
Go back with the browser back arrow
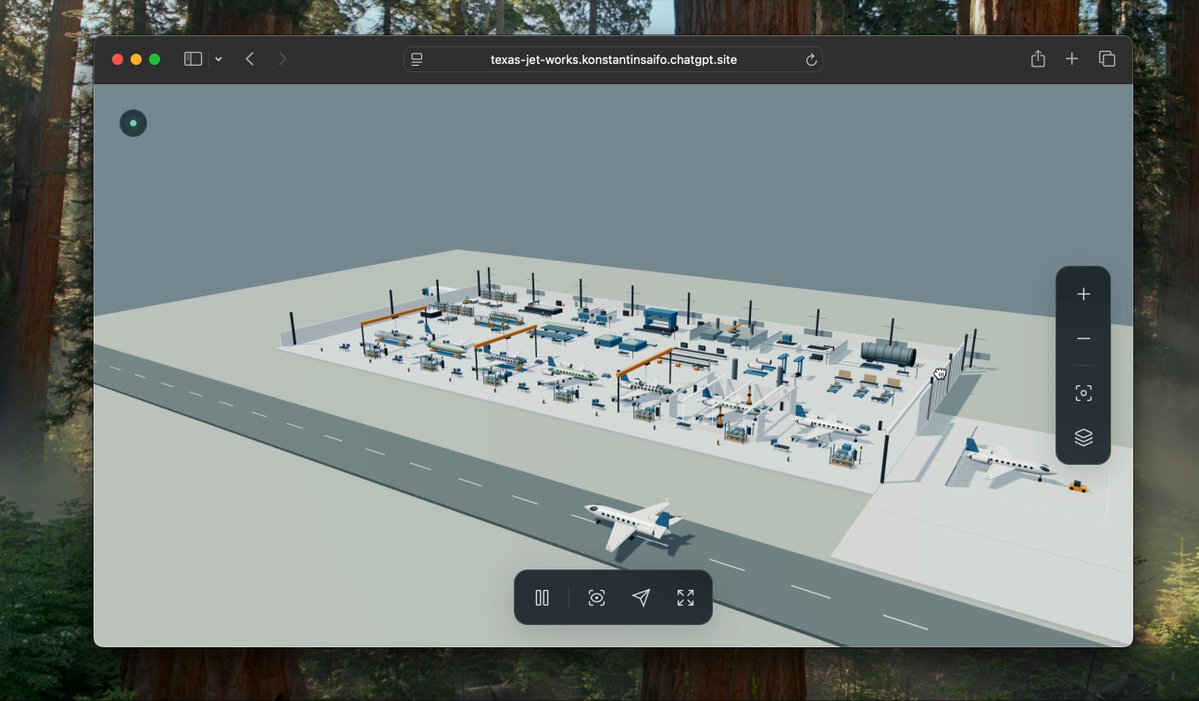pos(249,59)
